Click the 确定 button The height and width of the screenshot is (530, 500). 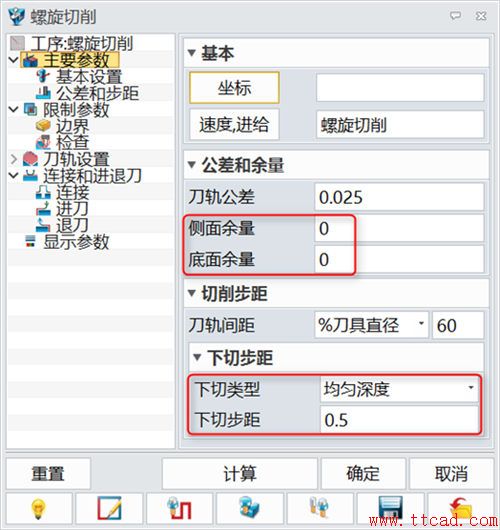pos(363,474)
